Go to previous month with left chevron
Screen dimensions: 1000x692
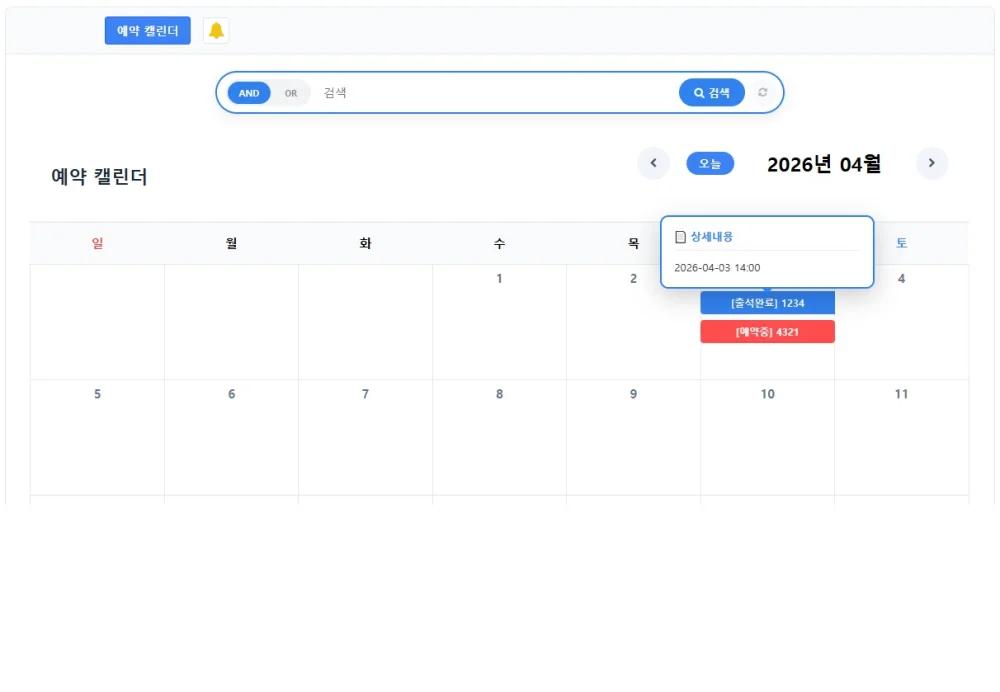[653, 163]
